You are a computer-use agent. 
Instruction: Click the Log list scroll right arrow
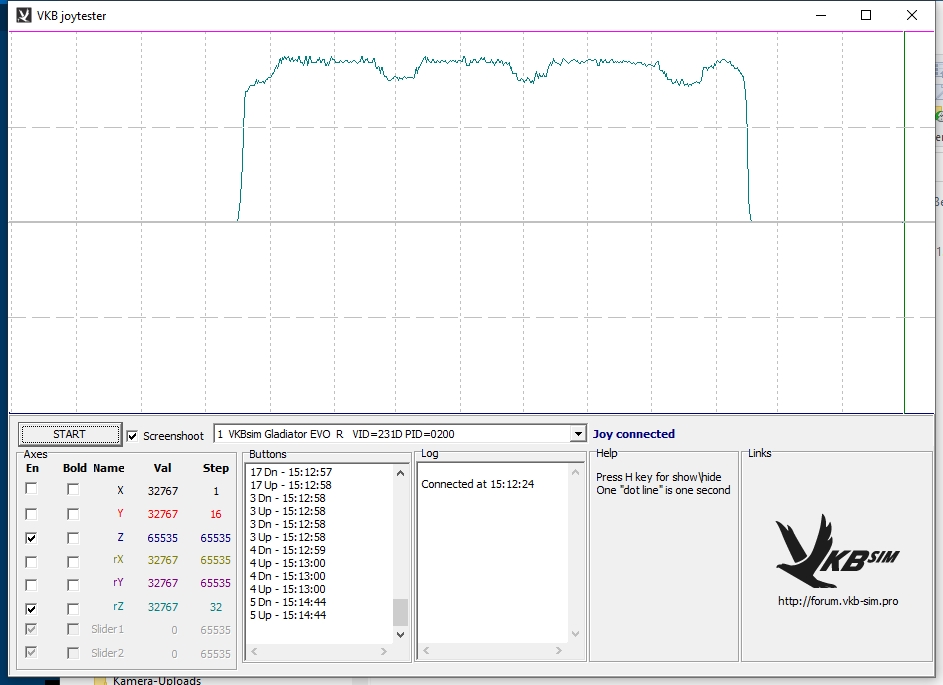coord(559,651)
